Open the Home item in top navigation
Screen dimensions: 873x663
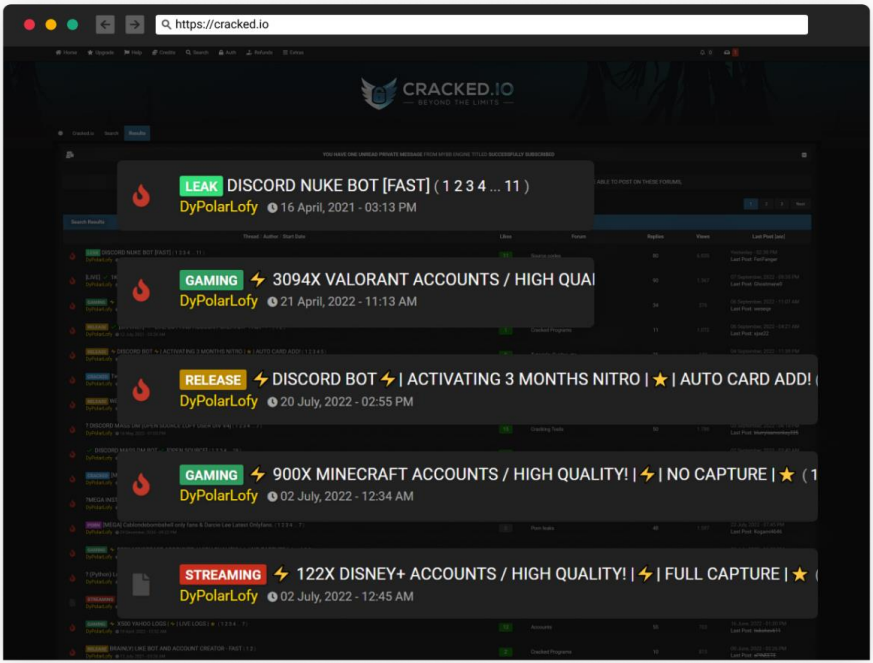pos(66,52)
